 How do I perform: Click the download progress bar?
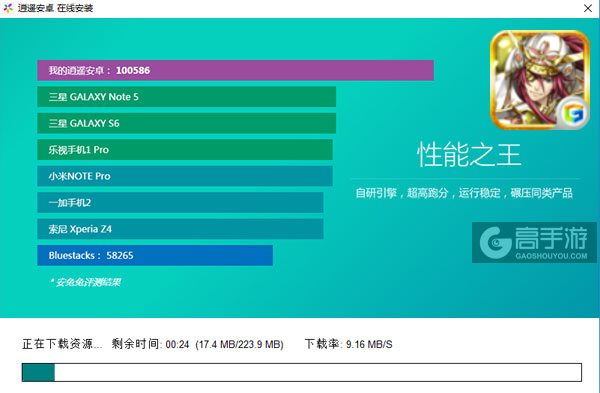pos(302,372)
